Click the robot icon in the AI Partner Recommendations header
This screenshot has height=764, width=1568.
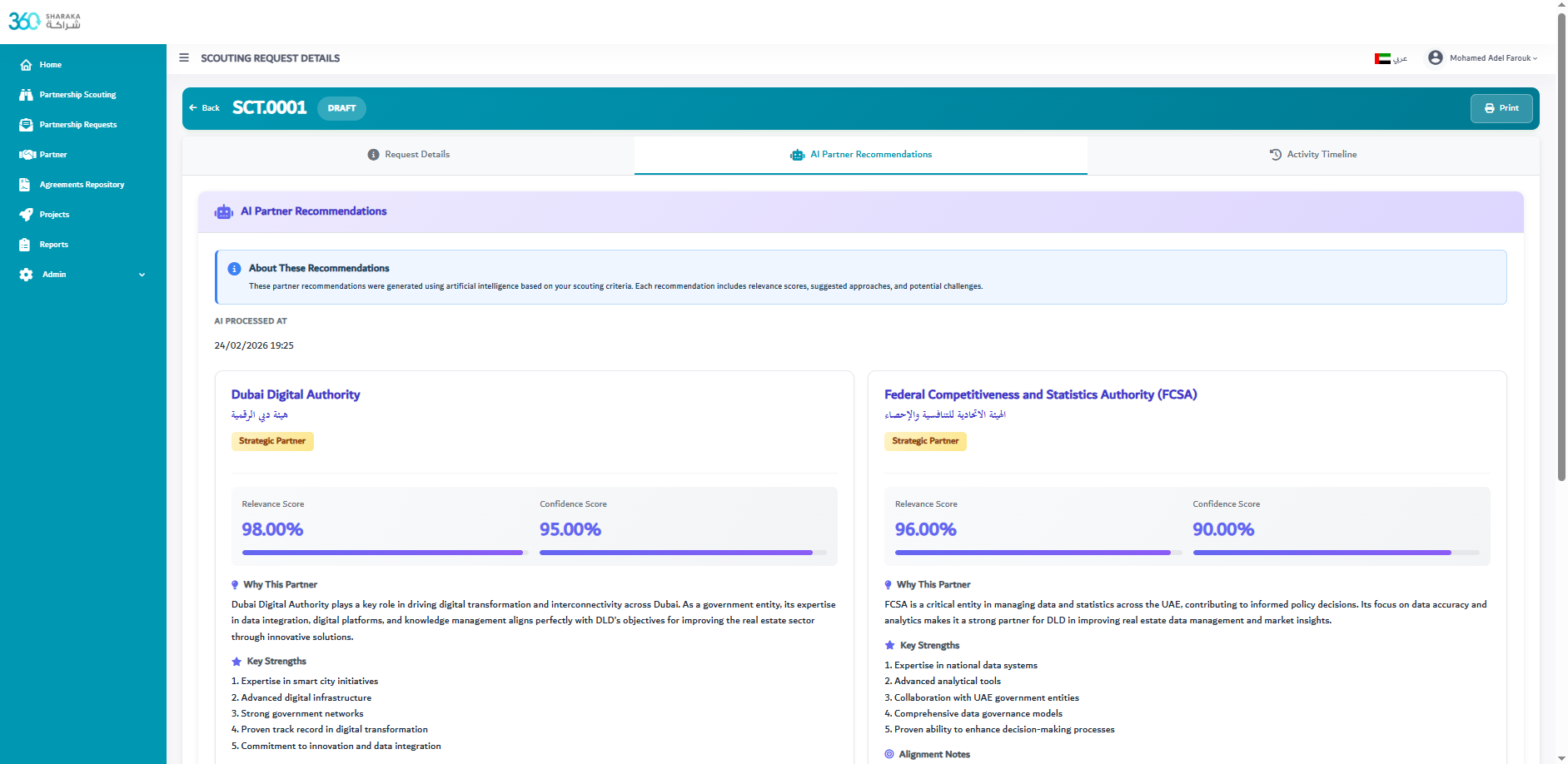click(x=224, y=212)
